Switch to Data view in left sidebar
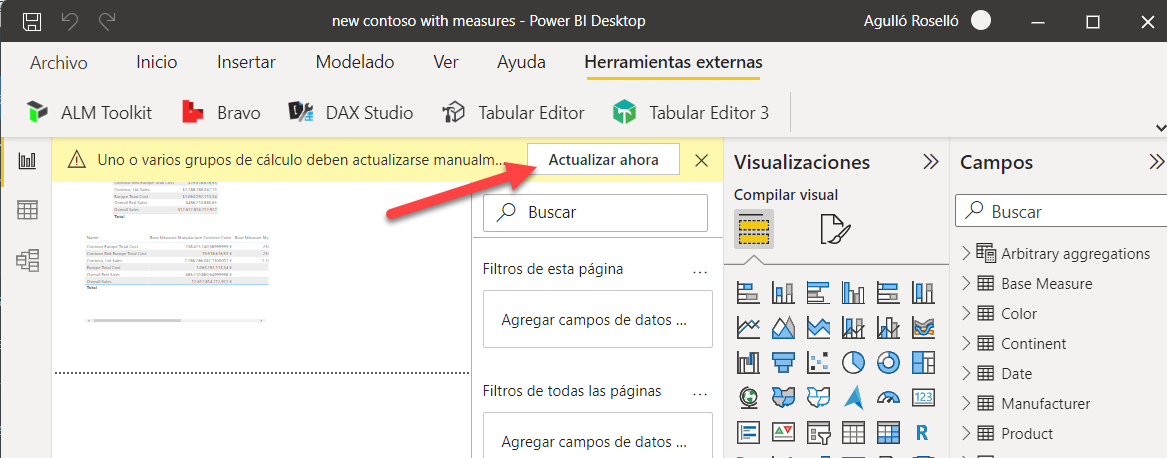Viewport: 1167px width, 458px height. [x=28, y=210]
